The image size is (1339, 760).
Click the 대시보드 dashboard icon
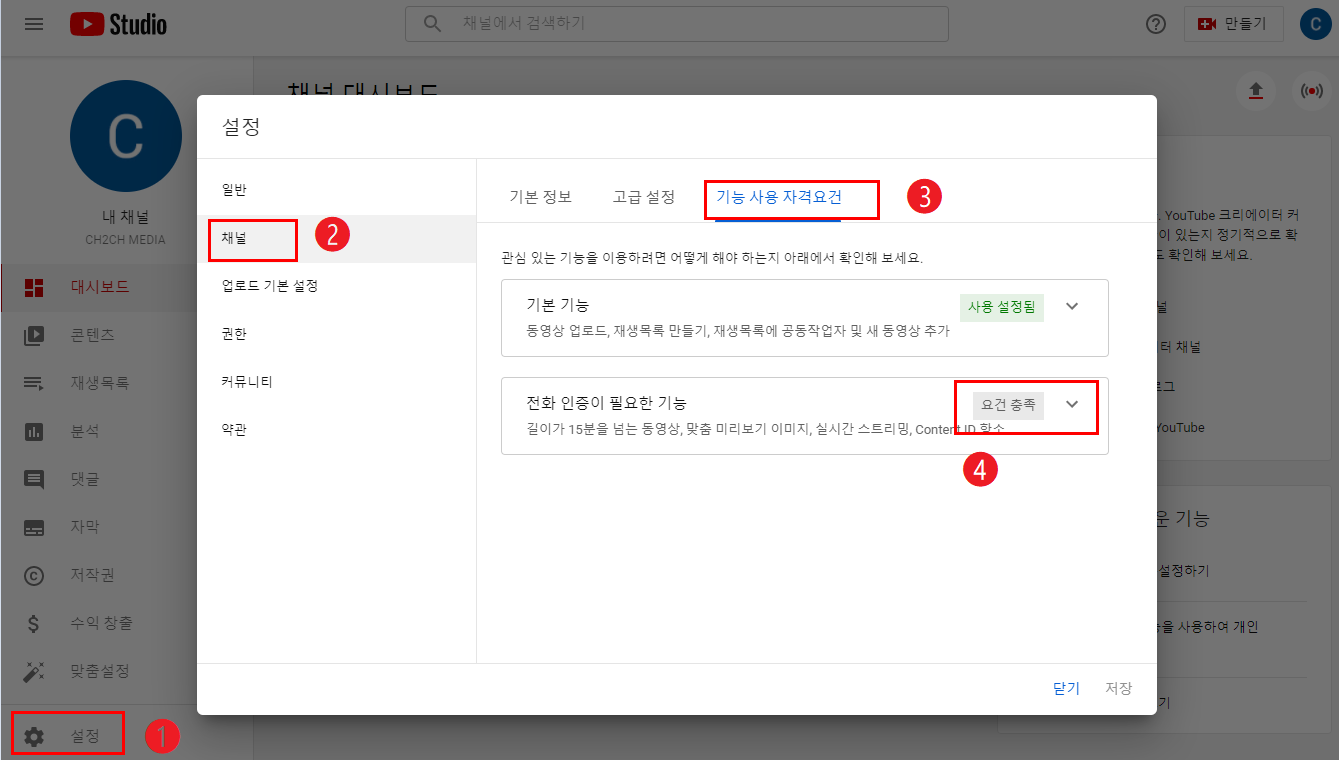tap(34, 288)
